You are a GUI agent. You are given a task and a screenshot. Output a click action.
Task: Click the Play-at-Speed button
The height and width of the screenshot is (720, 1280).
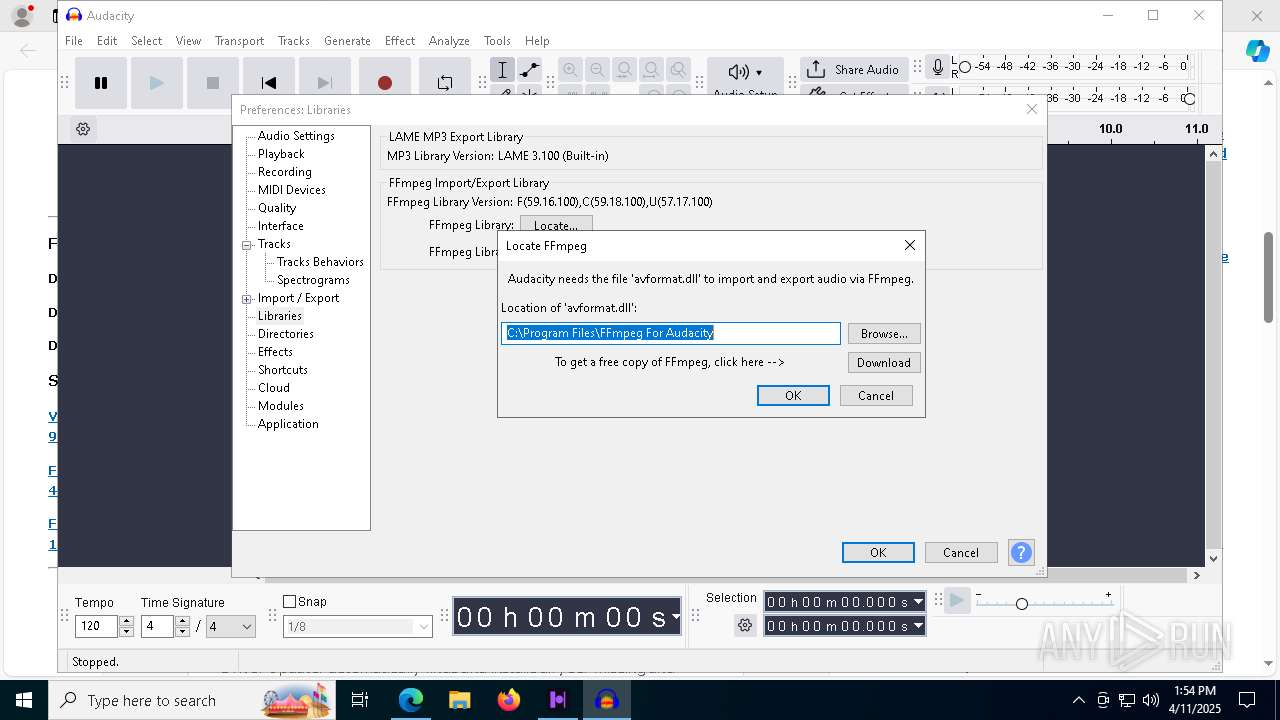pyautogui.click(x=957, y=600)
